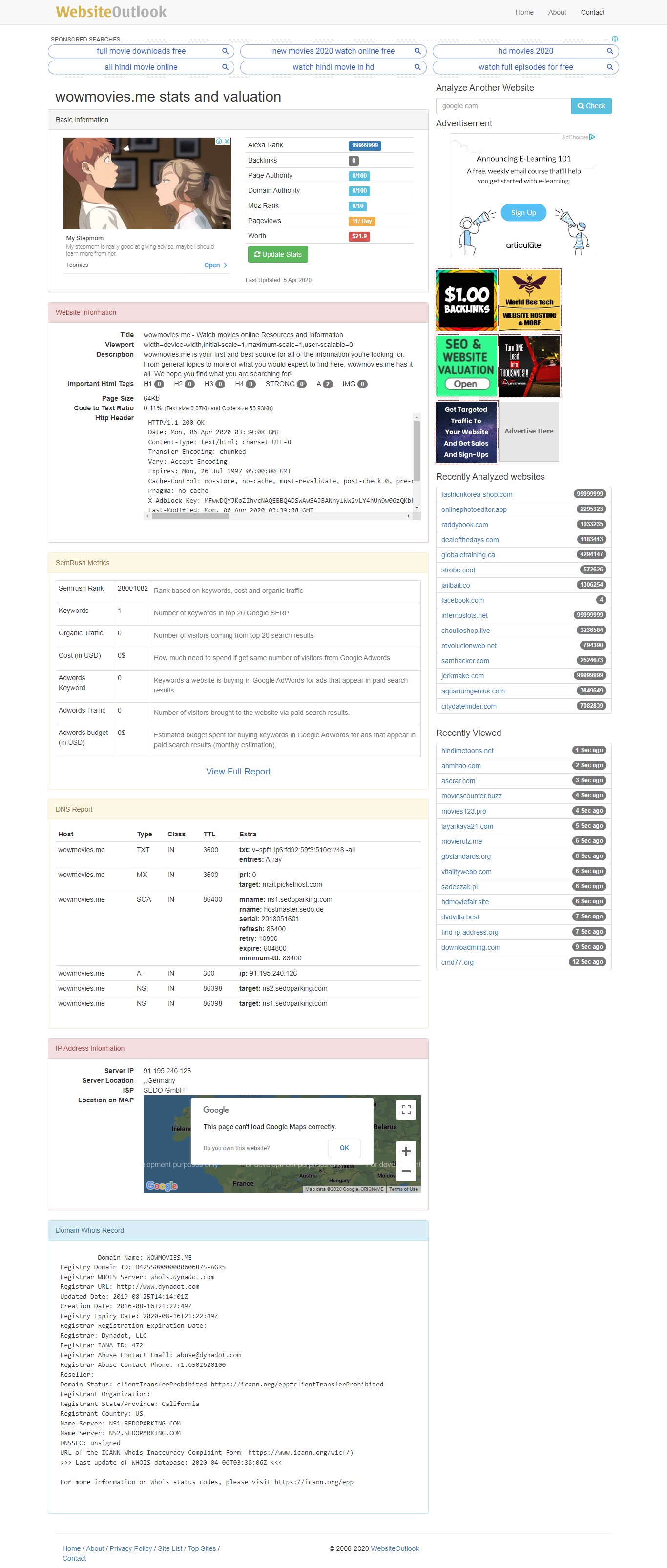The height and width of the screenshot is (1568, 667).
Task: Search icon for 'new movies 2020 watch online free'
Action: (417, 51)
